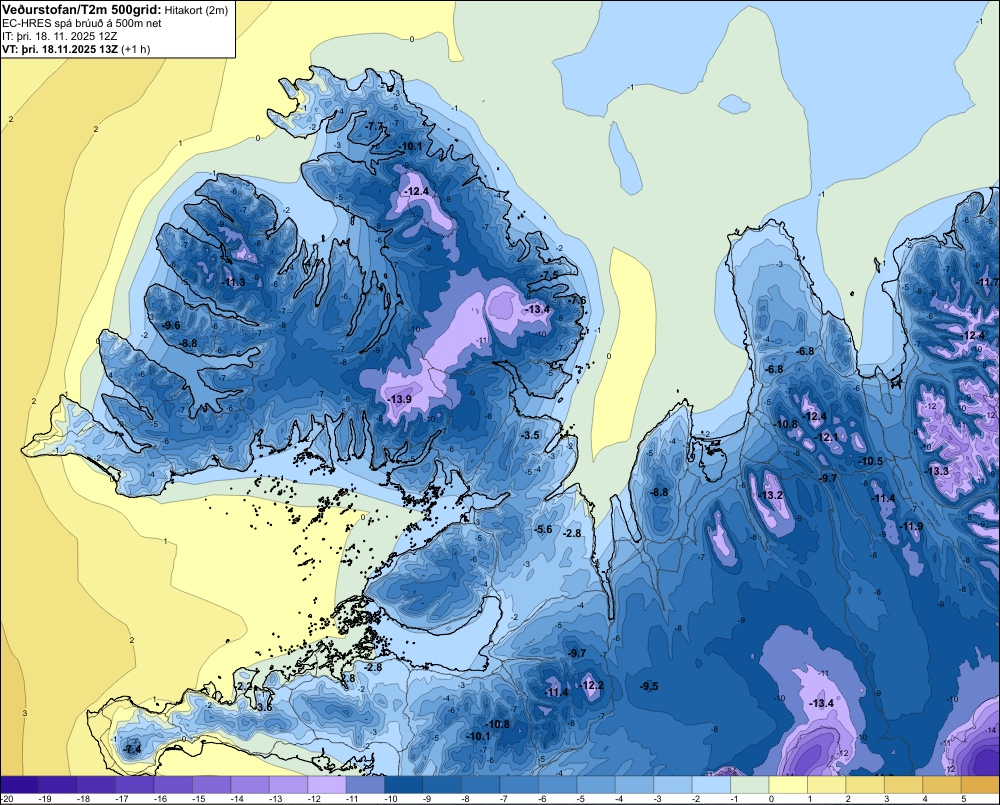Pick the legend colour swatch labelled 0
Image resolution: width=1000 pixels, height=805 pixels.
pyautogui.click(x=788, y=784)
